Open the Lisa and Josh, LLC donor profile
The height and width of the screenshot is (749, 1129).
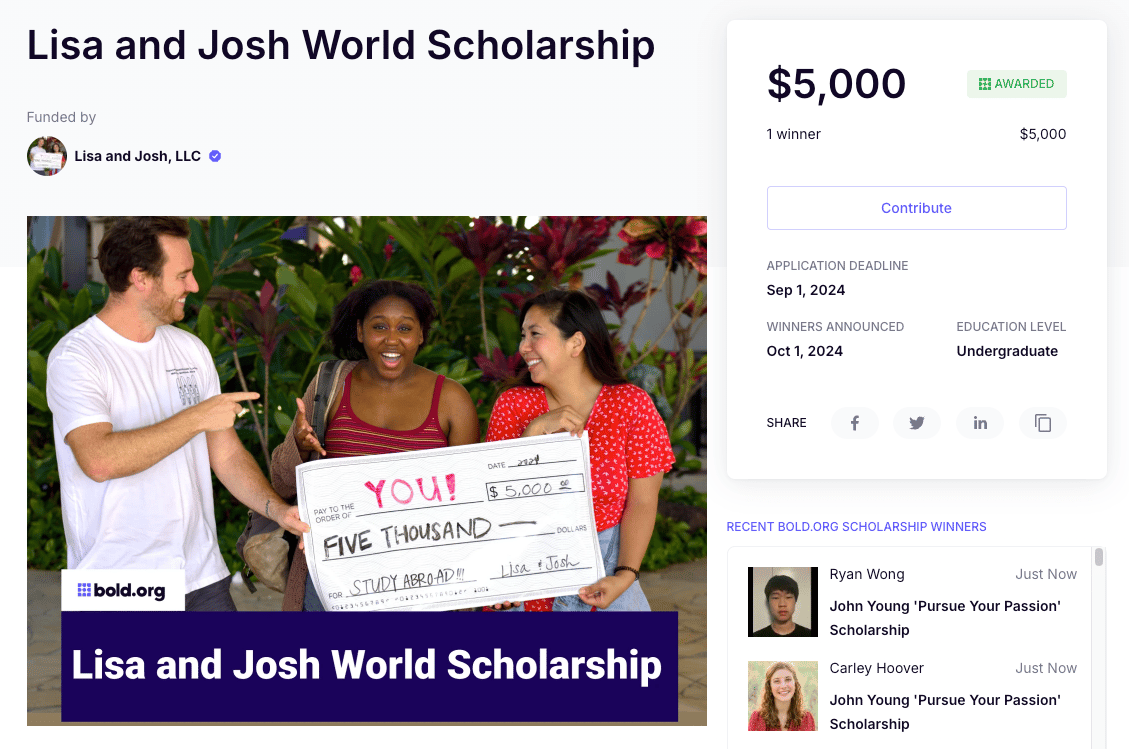[137, 156]
